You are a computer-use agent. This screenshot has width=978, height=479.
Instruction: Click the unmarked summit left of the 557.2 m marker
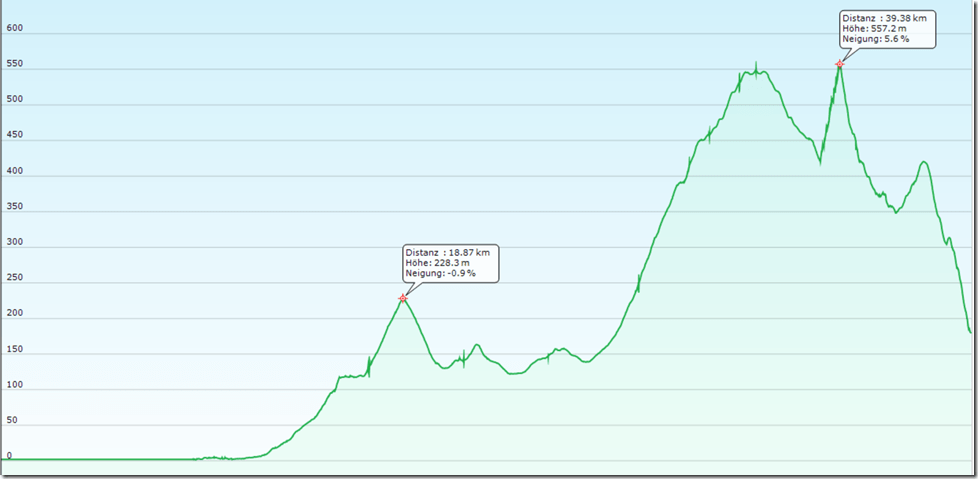756,70
